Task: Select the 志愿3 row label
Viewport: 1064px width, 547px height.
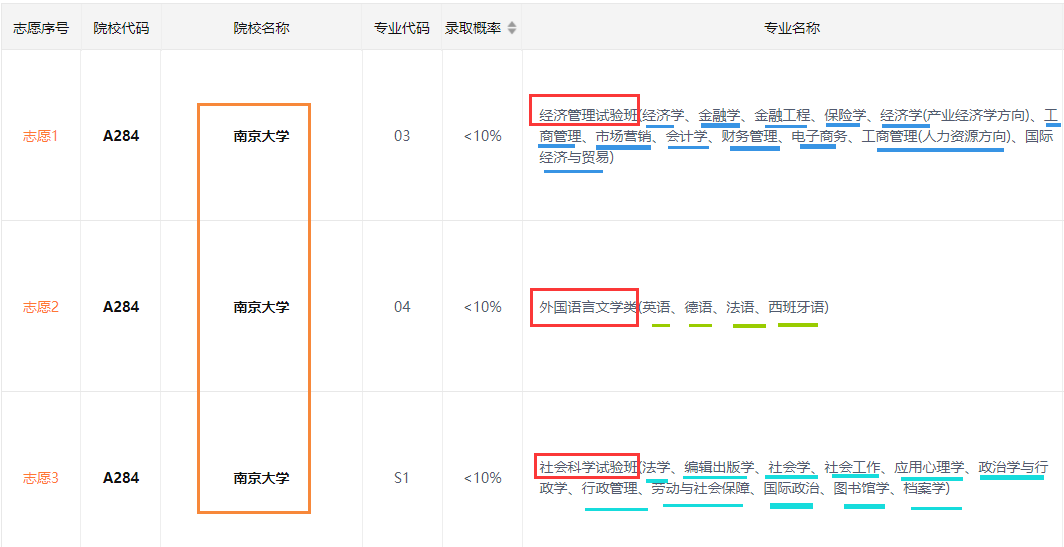Action: coord(41,478)
